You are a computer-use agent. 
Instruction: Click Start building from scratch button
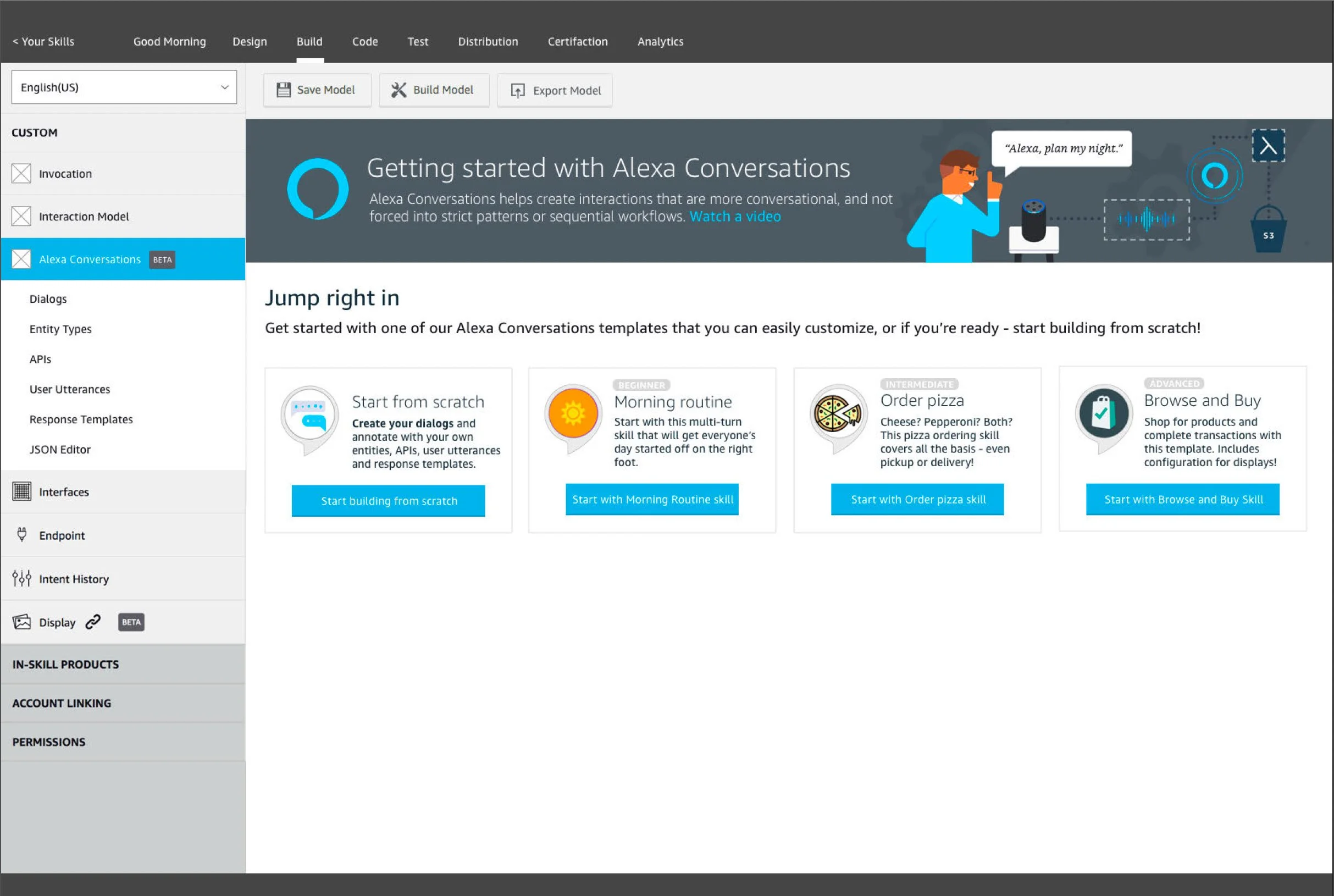(389, 501)
